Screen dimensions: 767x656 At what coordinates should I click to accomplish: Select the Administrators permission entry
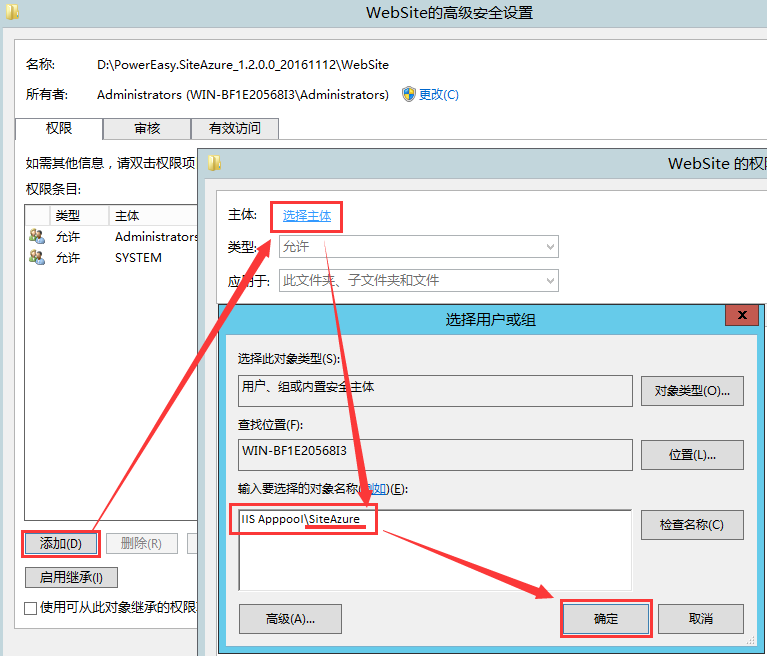click(112, 237)
